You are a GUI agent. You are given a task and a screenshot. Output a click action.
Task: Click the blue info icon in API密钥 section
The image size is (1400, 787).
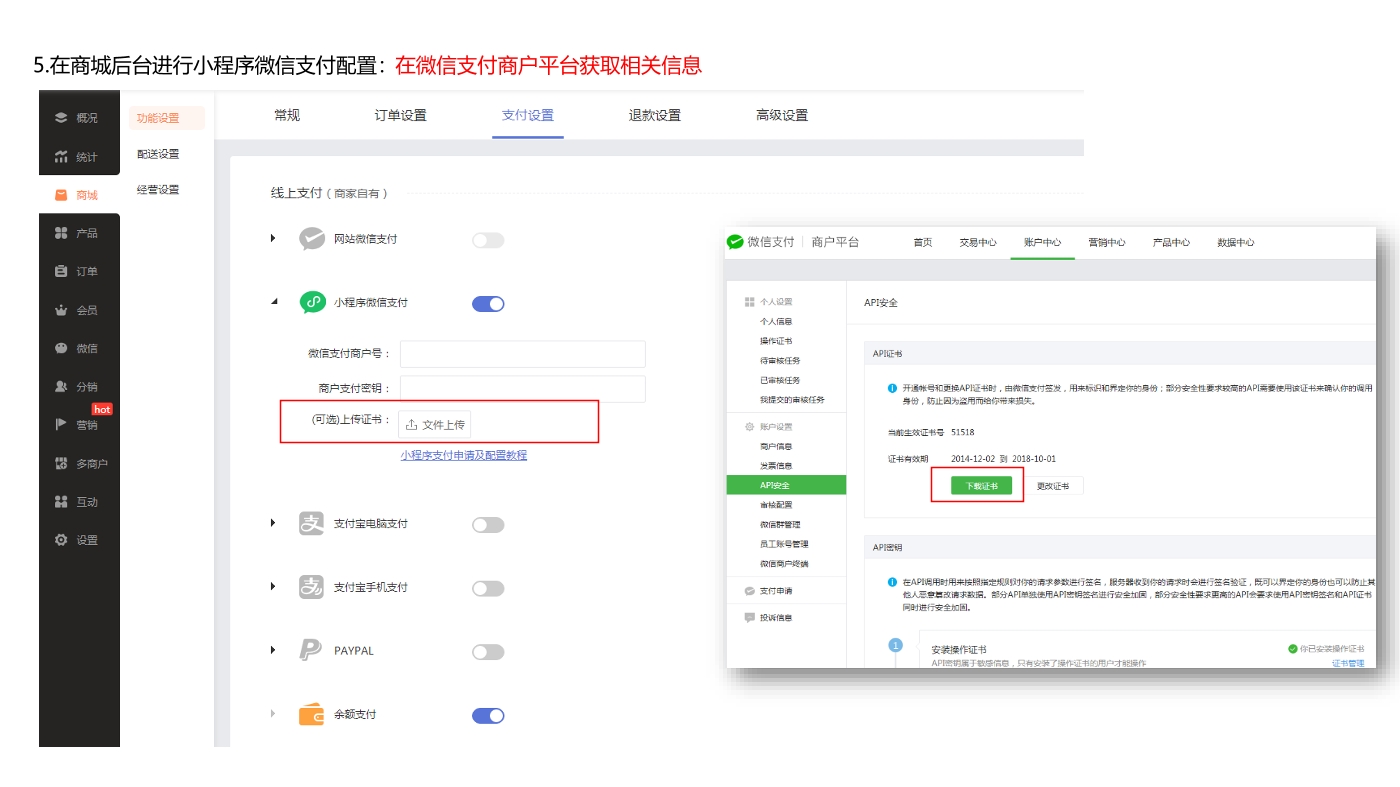[892, 582]
